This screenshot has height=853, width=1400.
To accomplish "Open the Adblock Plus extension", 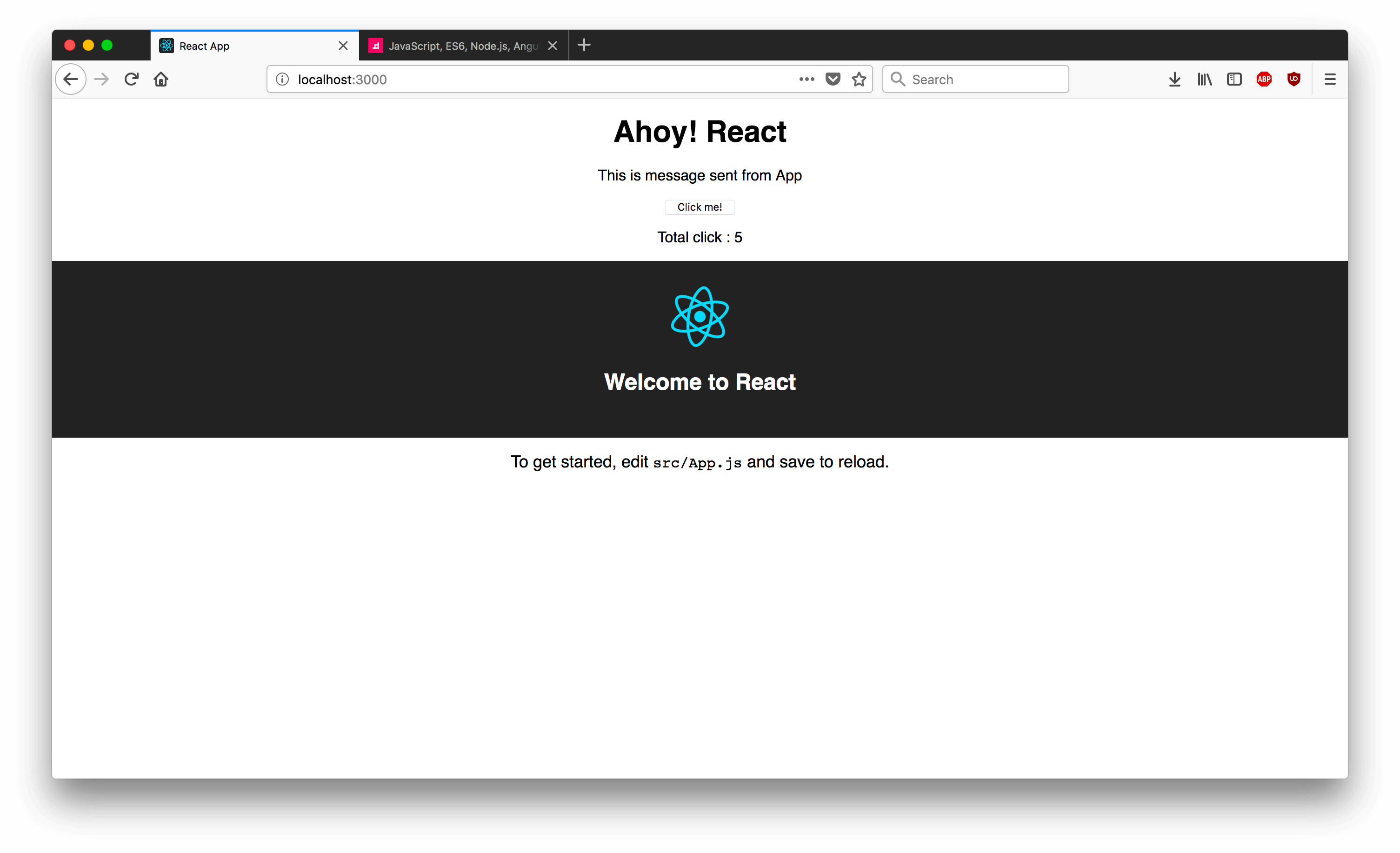I will [x=1264, y=79].
